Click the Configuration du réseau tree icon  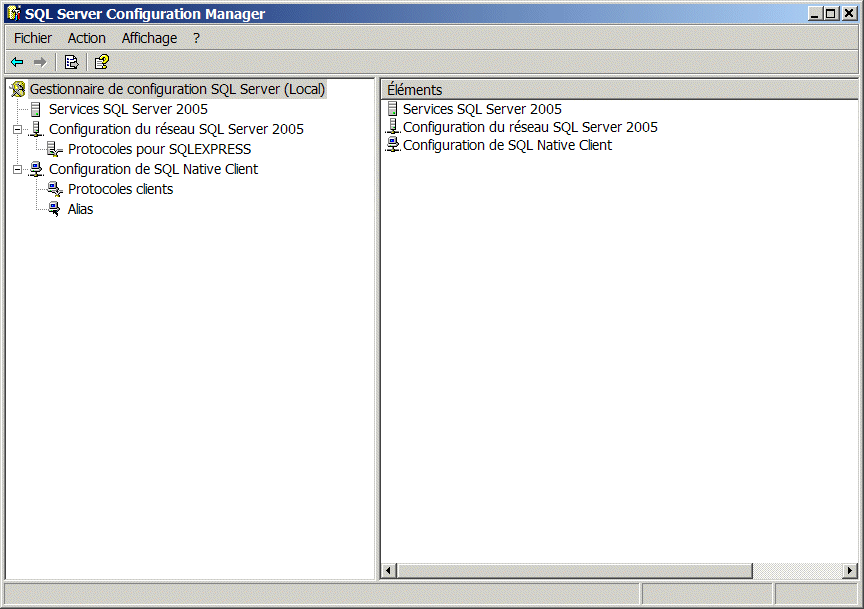coord(36,129)
